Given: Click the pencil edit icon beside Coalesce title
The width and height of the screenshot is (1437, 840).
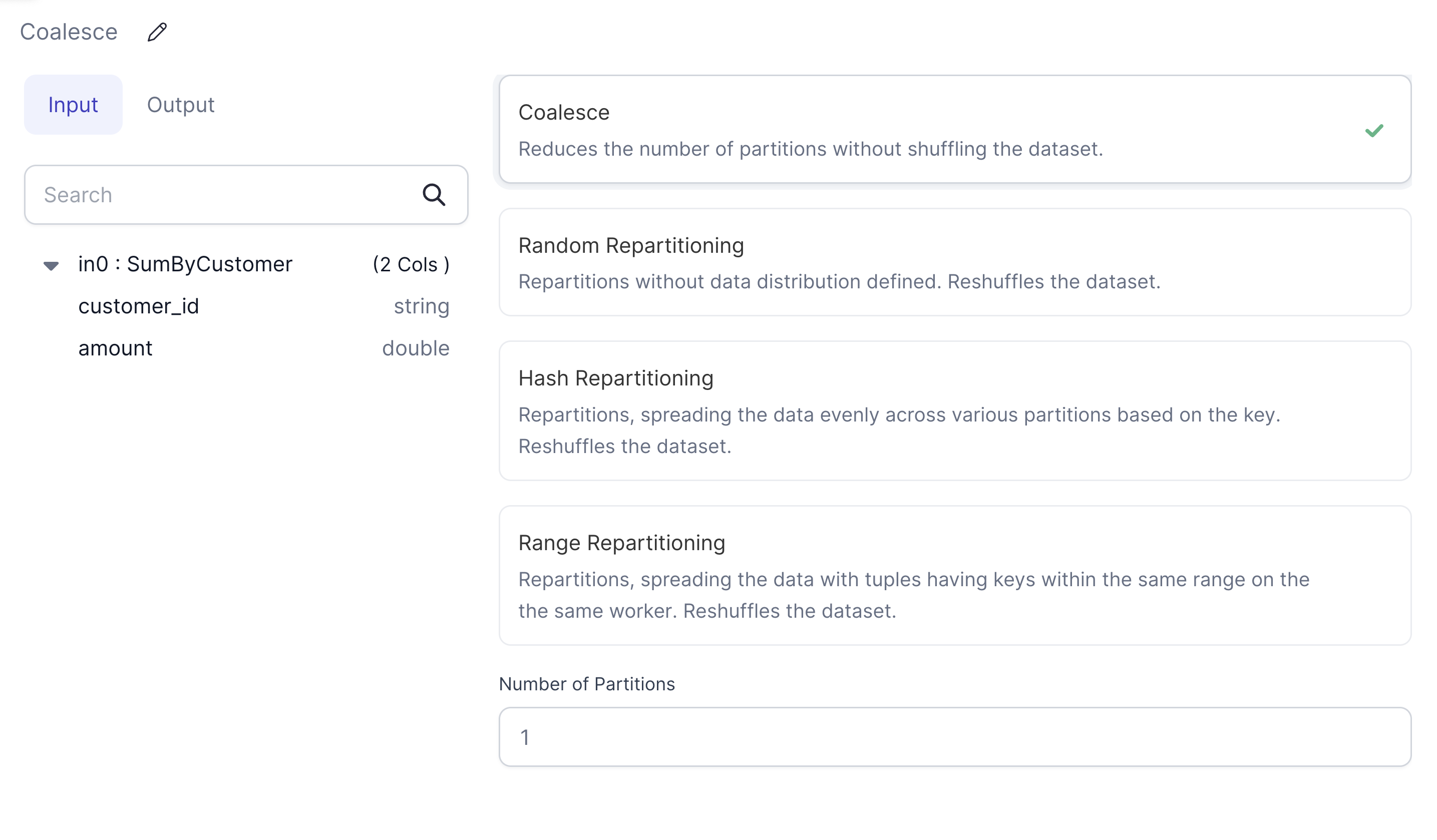Looking at the screenshot, I should 157,32.
